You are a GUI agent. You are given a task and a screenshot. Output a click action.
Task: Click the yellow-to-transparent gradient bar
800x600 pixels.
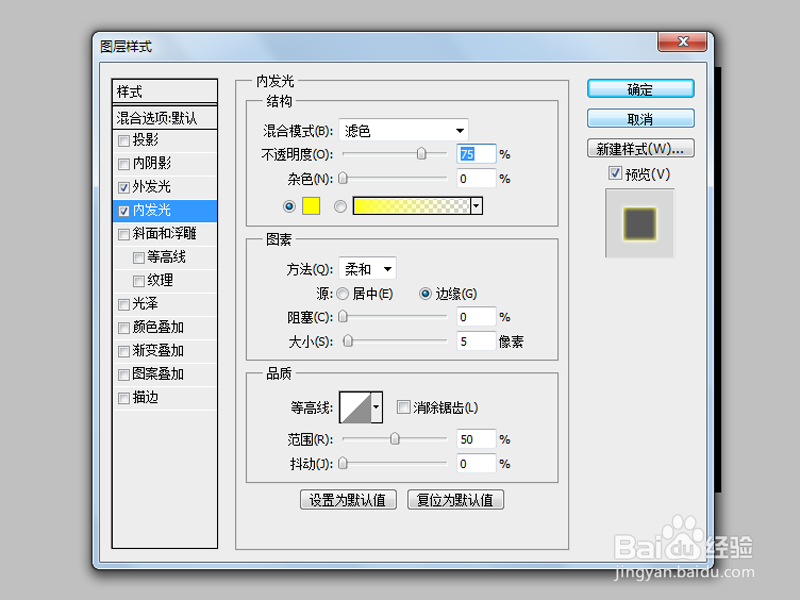(x=412, y=206)
